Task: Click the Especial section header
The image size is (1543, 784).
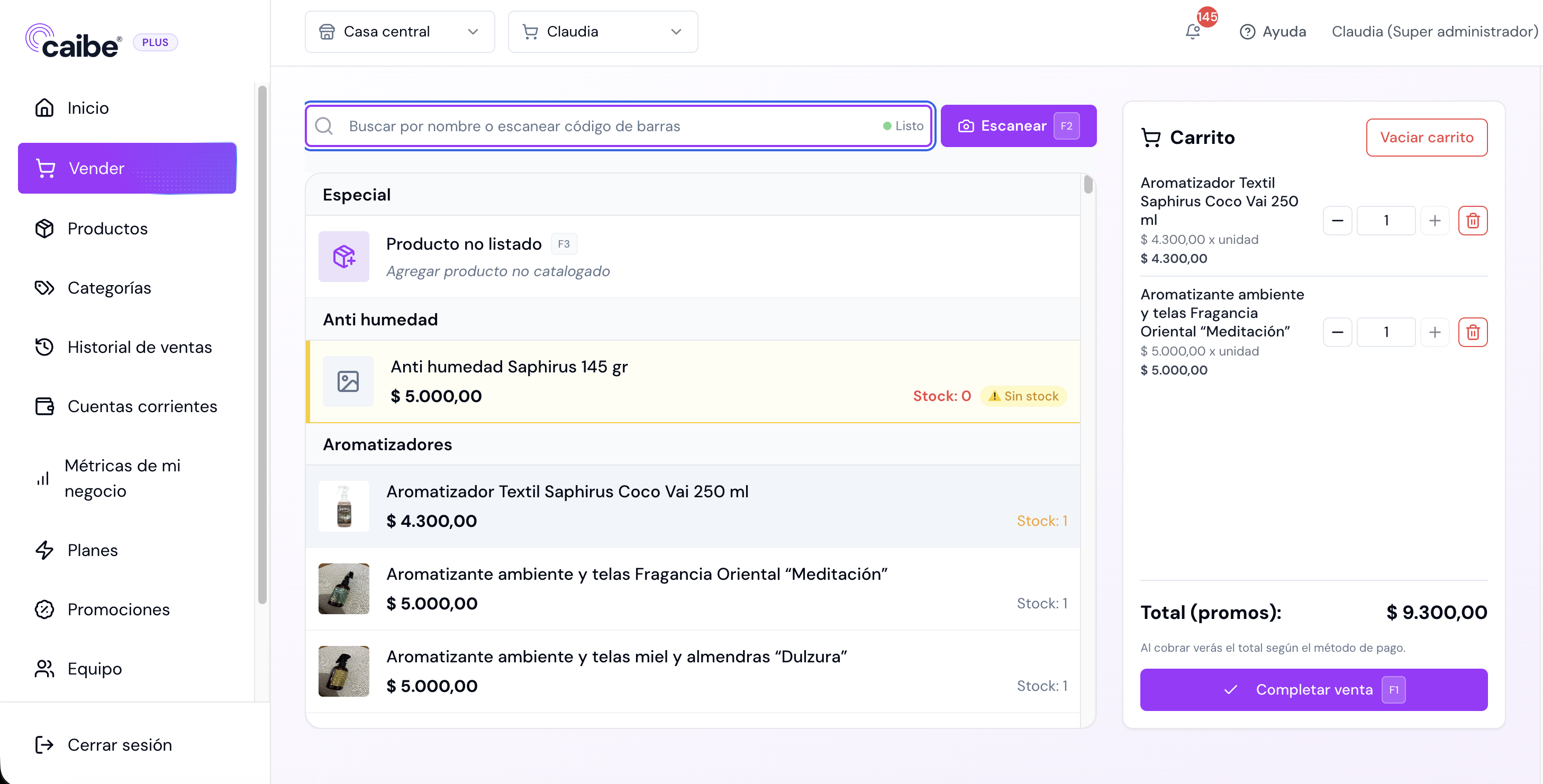Action: pos(693,195)
